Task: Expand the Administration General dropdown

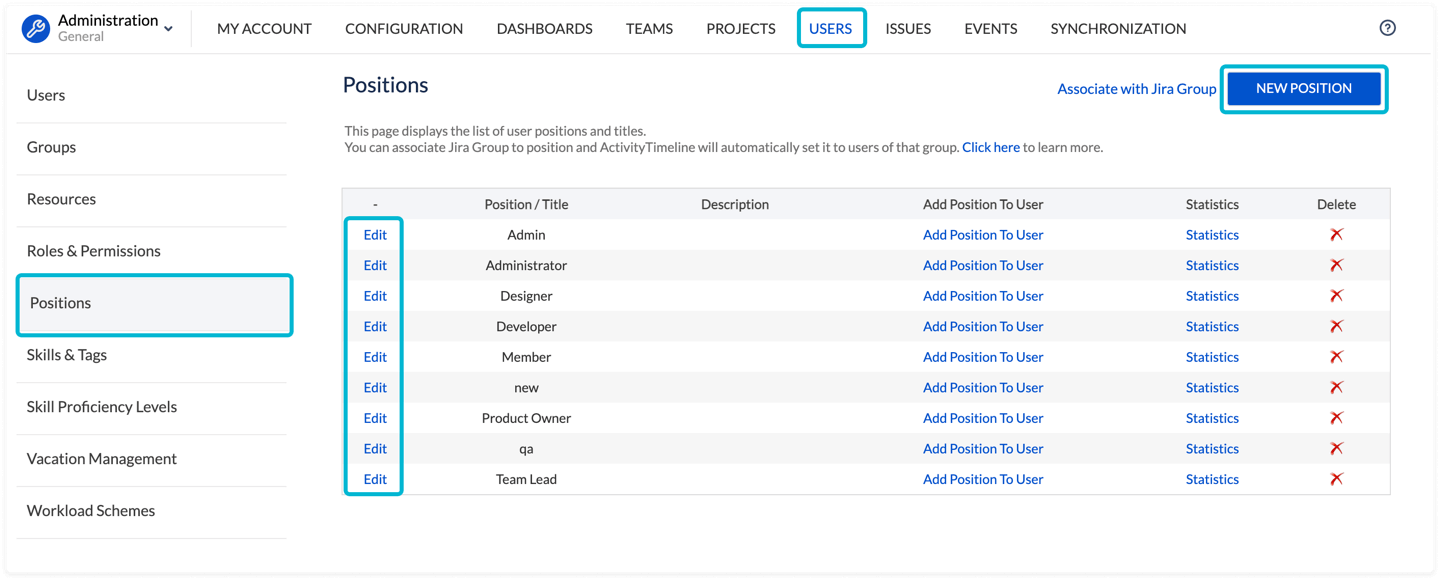Action: [166, 27]
